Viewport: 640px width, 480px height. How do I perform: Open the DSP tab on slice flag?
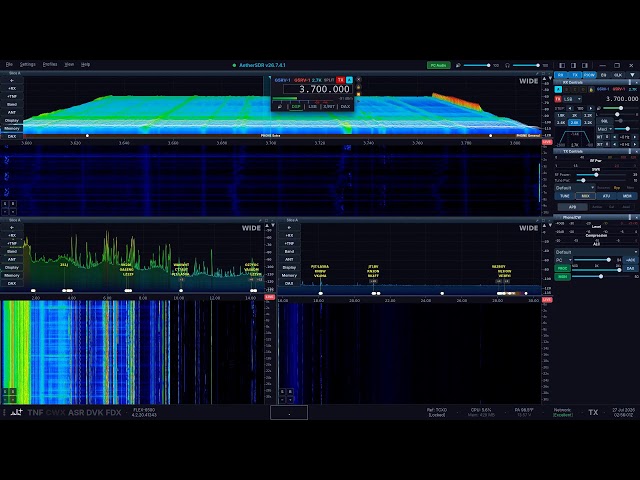click(x=296, y=107)
